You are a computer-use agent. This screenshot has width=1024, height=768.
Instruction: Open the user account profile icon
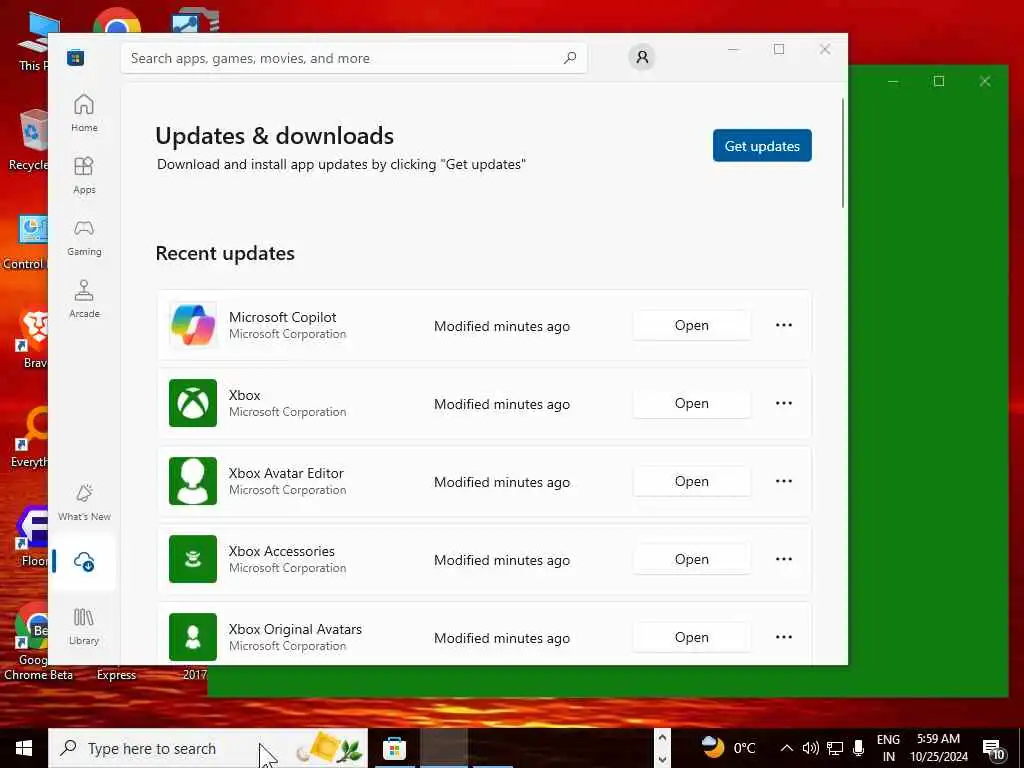click(x=642, y=57)
